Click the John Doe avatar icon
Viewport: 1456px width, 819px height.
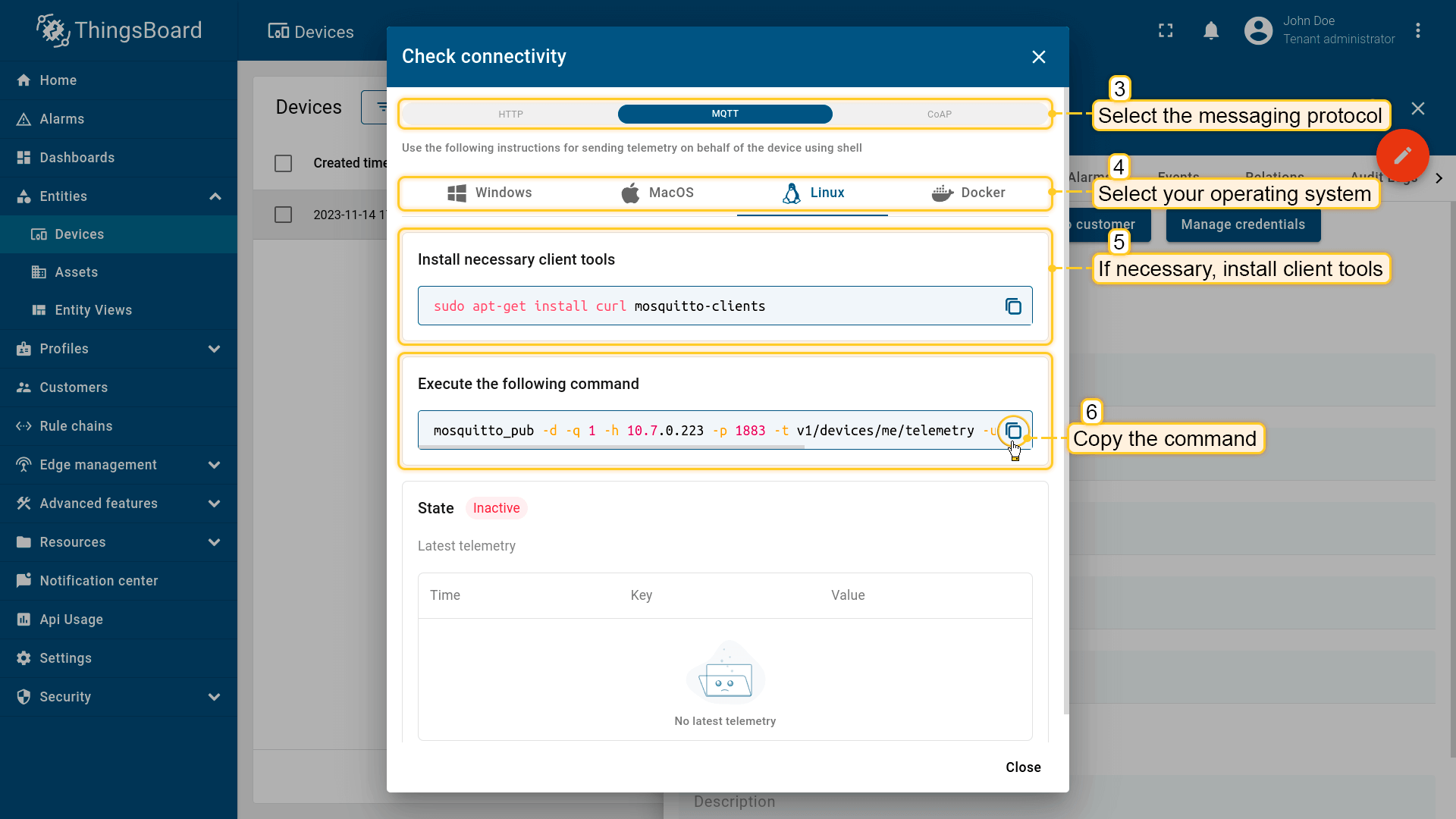tap(1258, 31)
